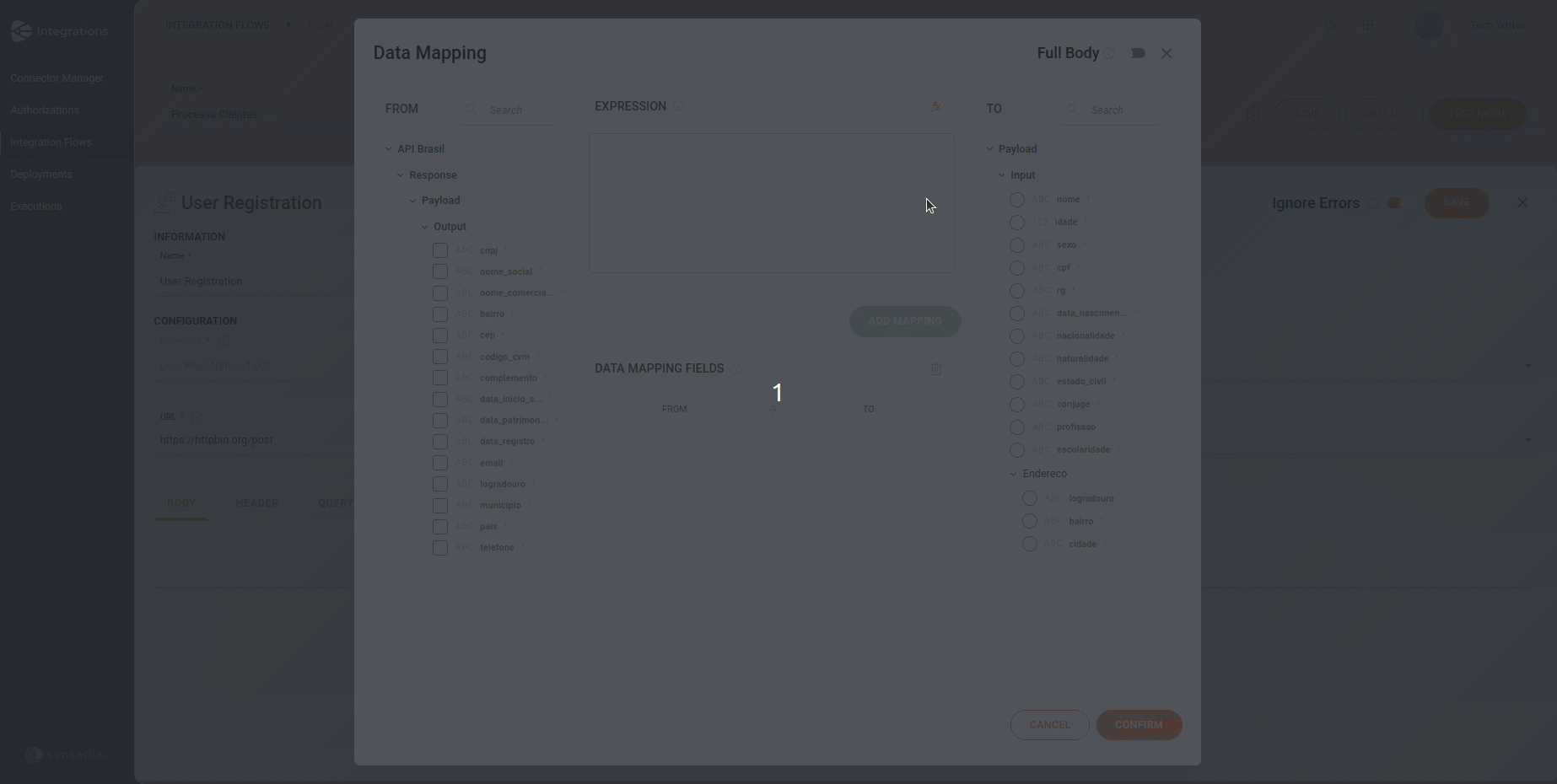Switch to the HEADER tab
The height and width of the screenshot is (784, 1557).
coord(257,502)
